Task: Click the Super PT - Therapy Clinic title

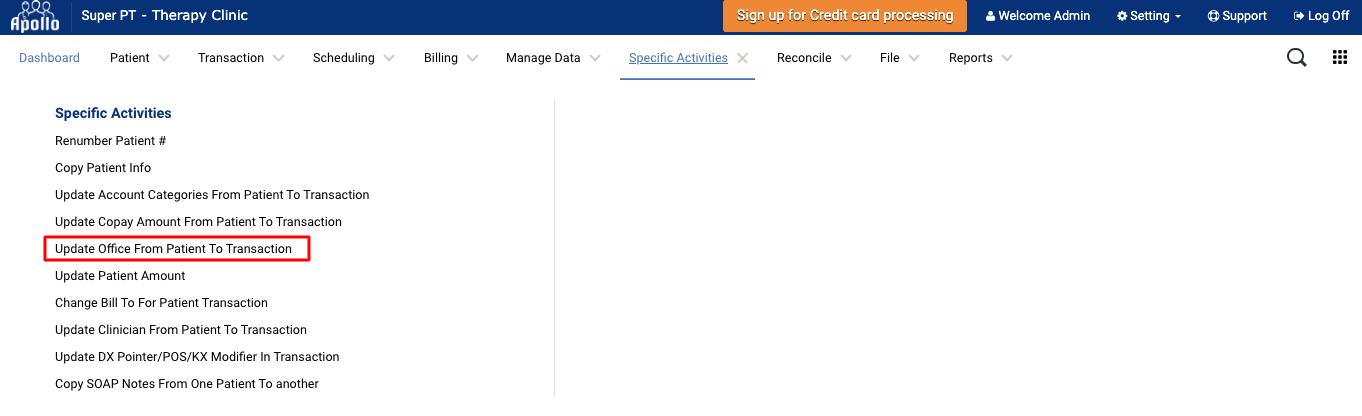Action: point(165,16)
